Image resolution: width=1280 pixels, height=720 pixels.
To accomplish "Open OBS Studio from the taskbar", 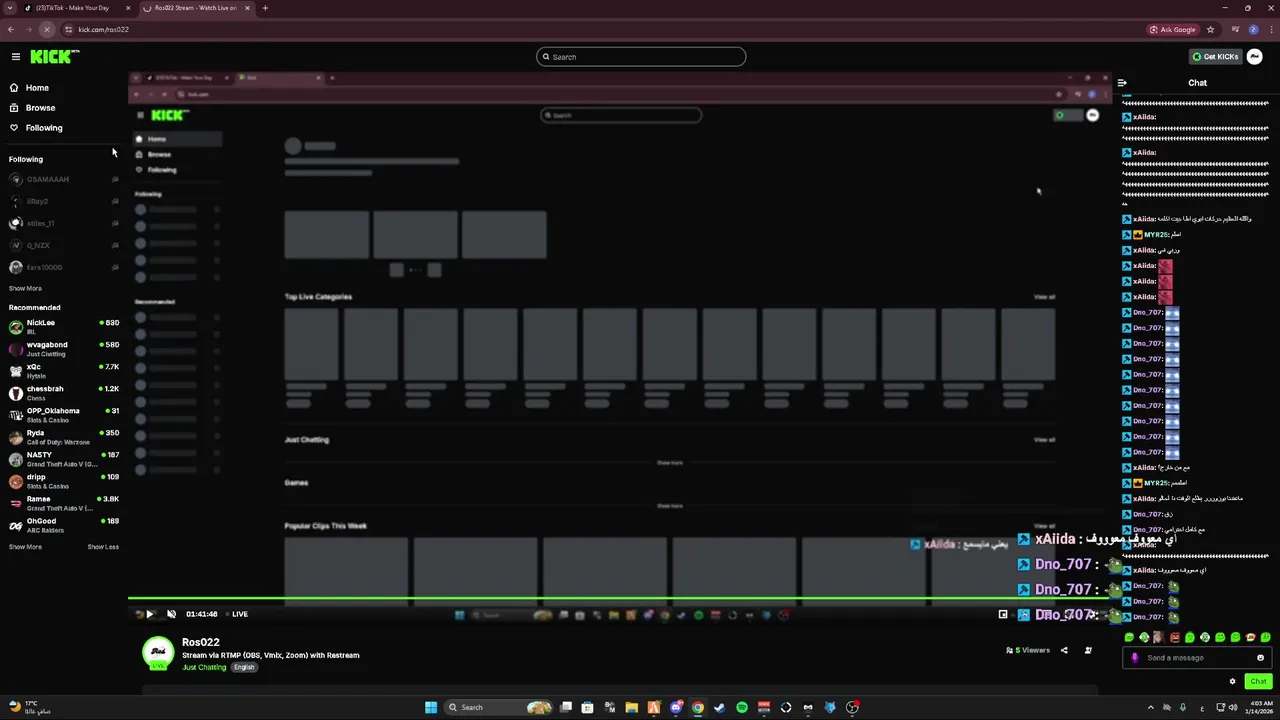I will click(852, 707).
